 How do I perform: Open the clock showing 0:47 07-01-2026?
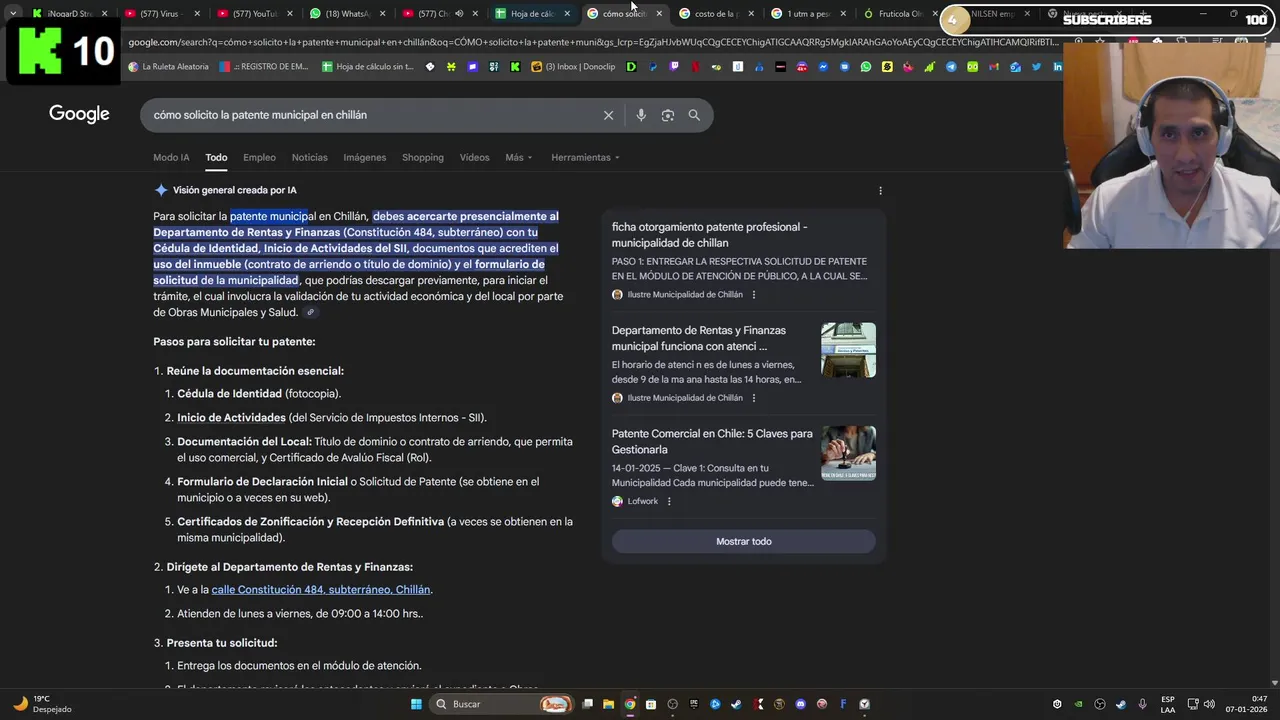pyautogui.click(x=1246, y=704)
